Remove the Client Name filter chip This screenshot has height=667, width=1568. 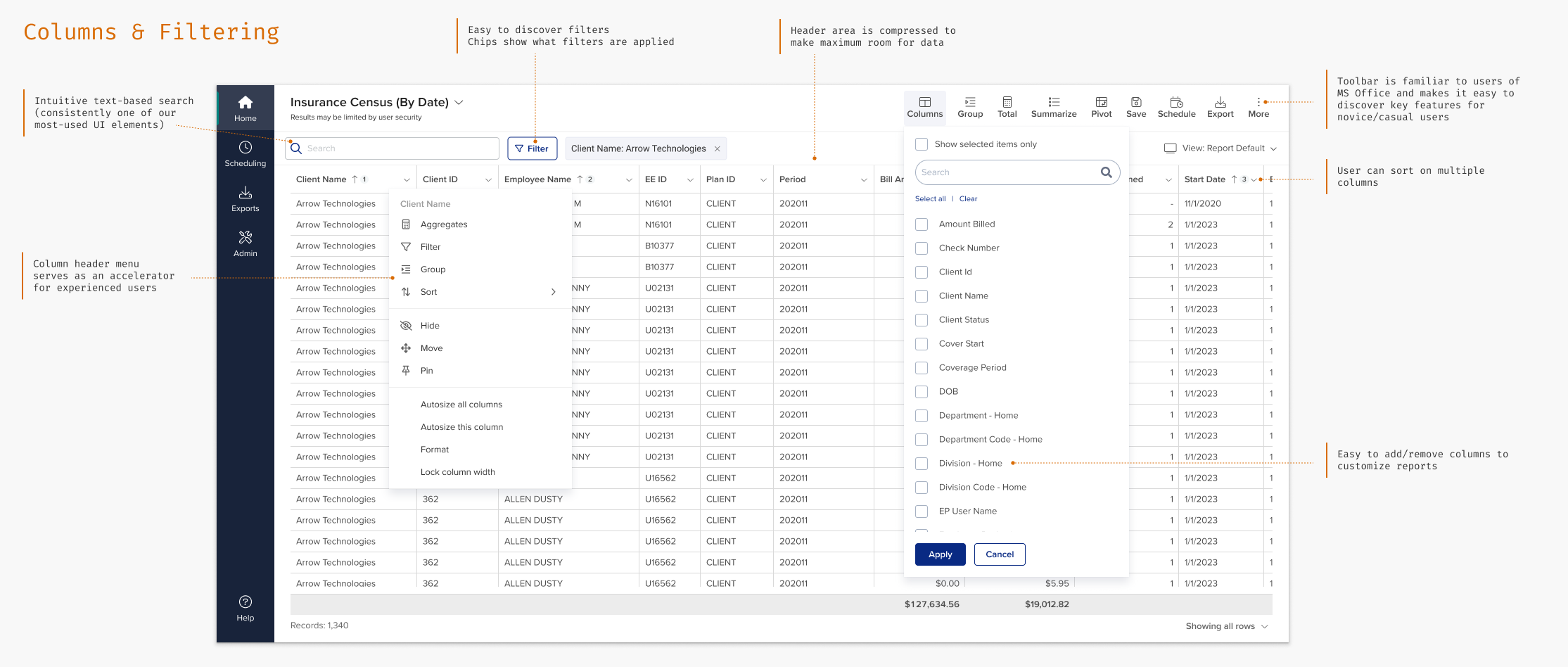717,148
